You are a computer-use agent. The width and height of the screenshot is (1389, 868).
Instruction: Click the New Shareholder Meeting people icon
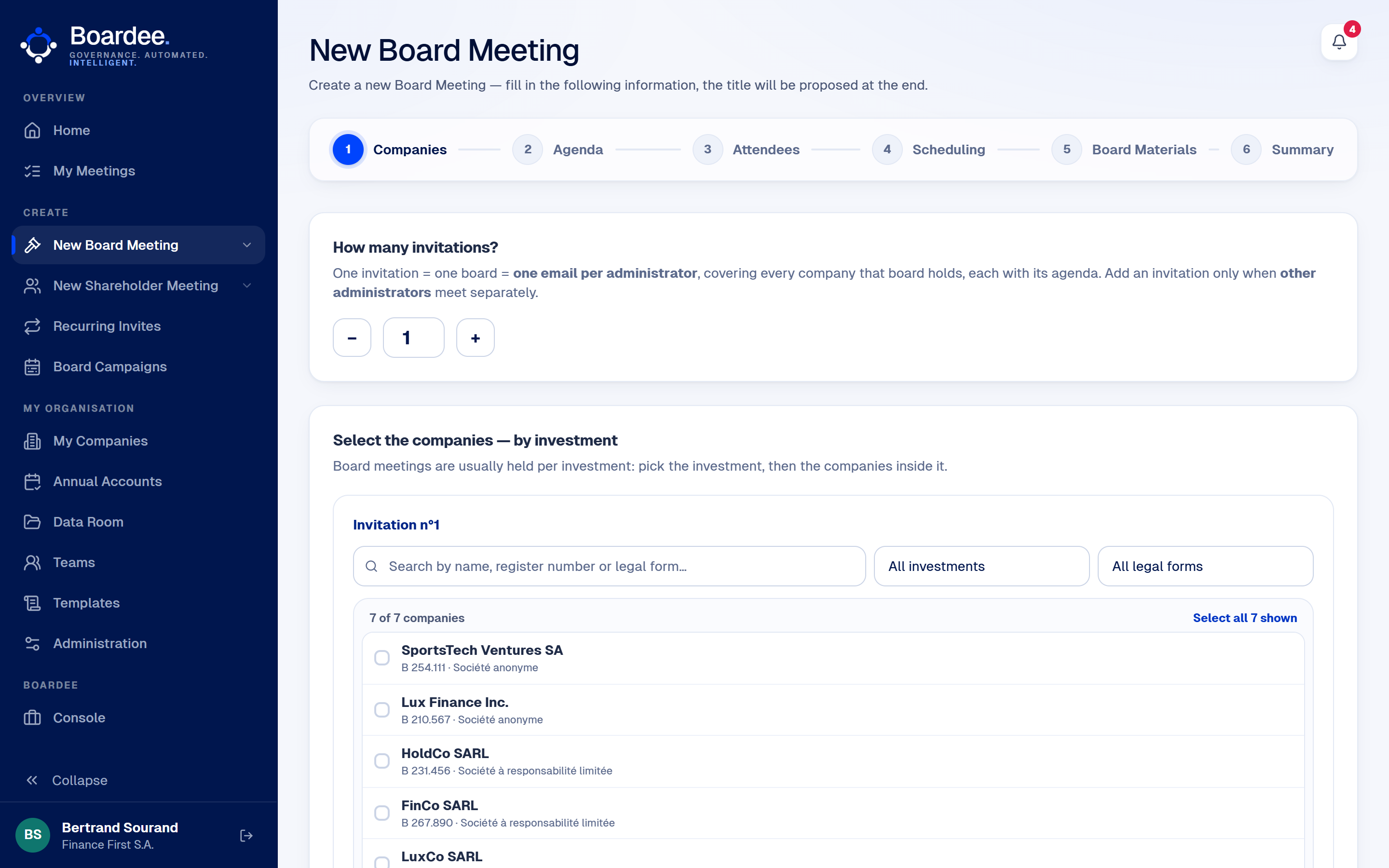pyautogui.click(x=32, y=286)
